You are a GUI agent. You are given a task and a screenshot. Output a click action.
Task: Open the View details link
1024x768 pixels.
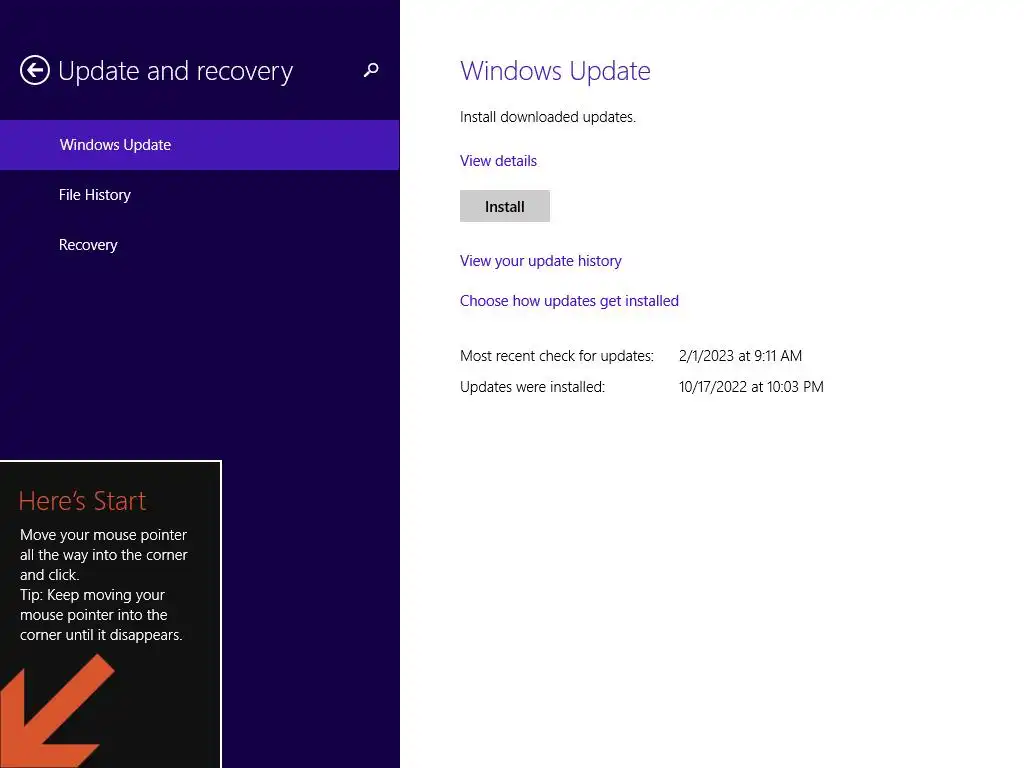click(x=498, y=161)
